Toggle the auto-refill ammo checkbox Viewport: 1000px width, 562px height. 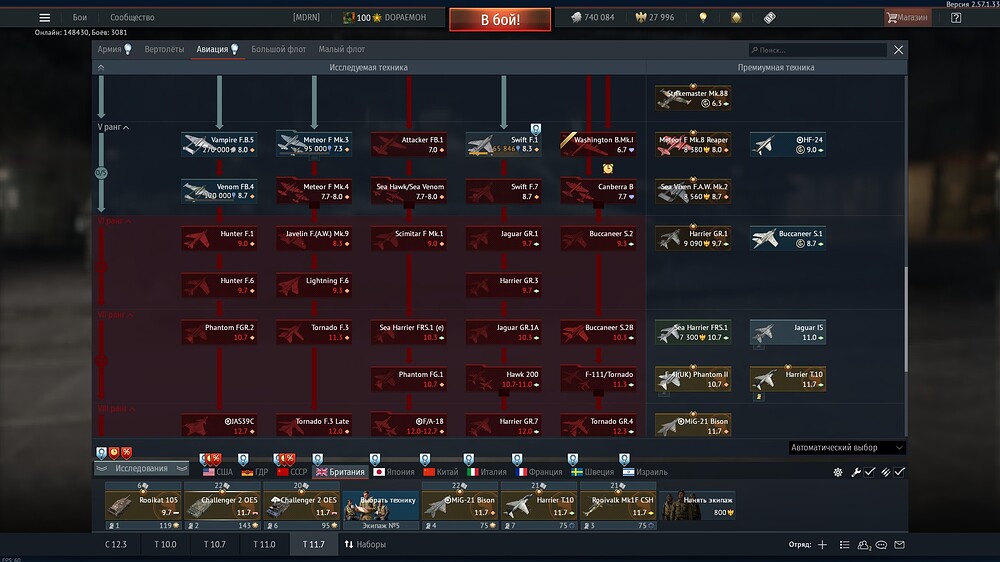tap(899, 472)
